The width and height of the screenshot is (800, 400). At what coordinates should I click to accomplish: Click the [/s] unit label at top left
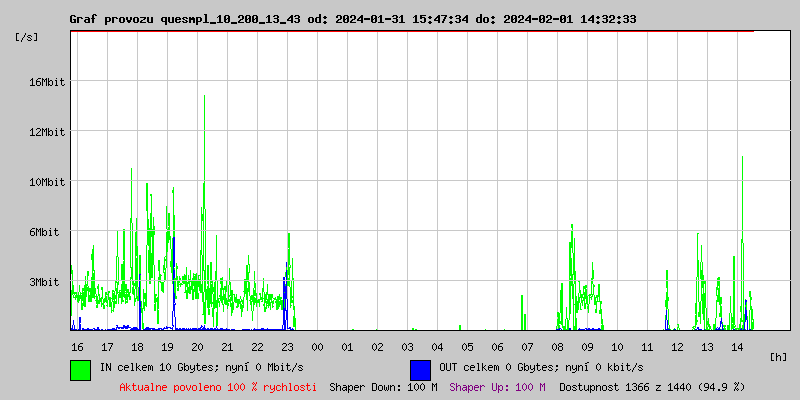tap(27, 37)
